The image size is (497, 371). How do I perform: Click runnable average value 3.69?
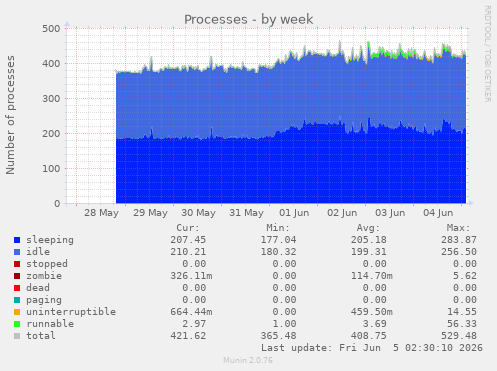(x=375, y=324)
